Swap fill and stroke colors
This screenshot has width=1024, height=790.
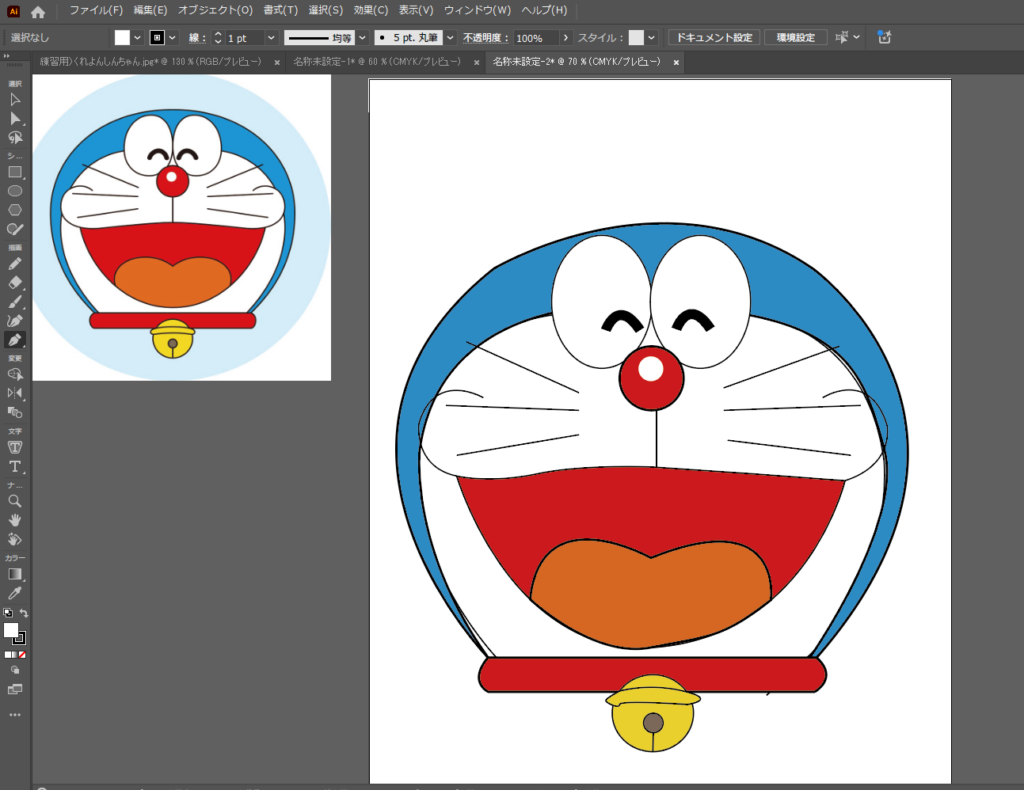23,613
